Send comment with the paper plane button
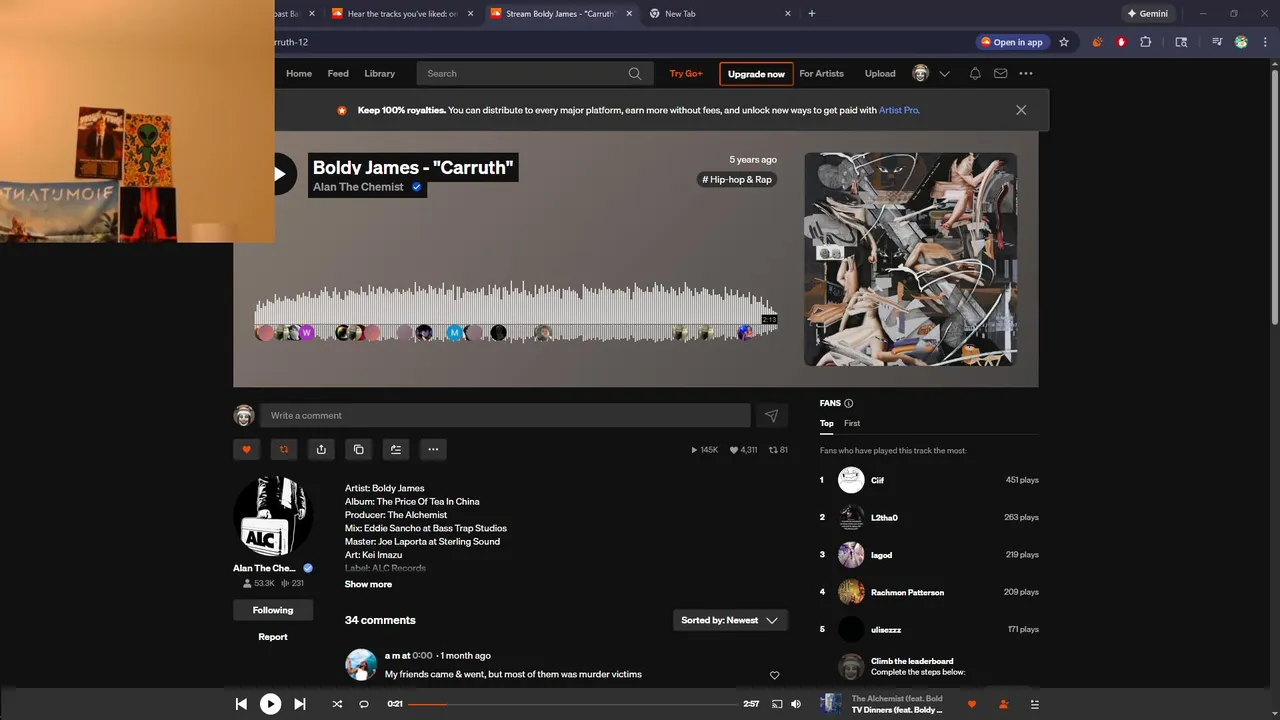Screen dimensions: 1280x720 (x=771, y=415)
